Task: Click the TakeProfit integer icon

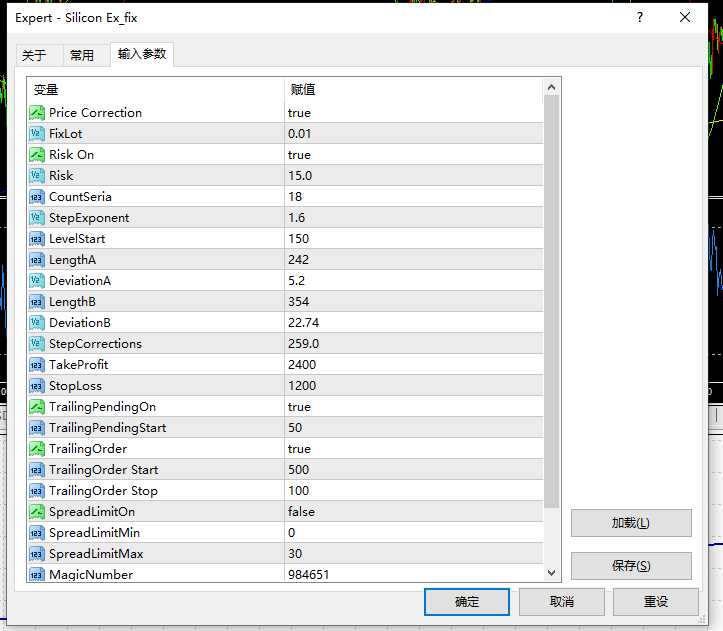Action: point(37,365)
